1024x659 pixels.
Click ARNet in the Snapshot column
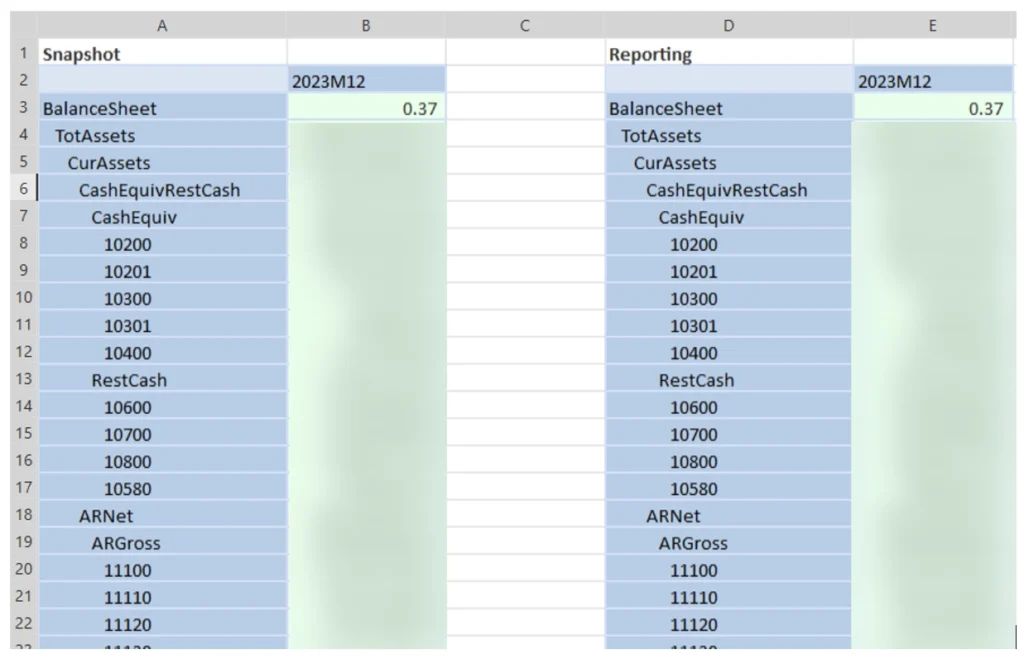tap(106, 516)
